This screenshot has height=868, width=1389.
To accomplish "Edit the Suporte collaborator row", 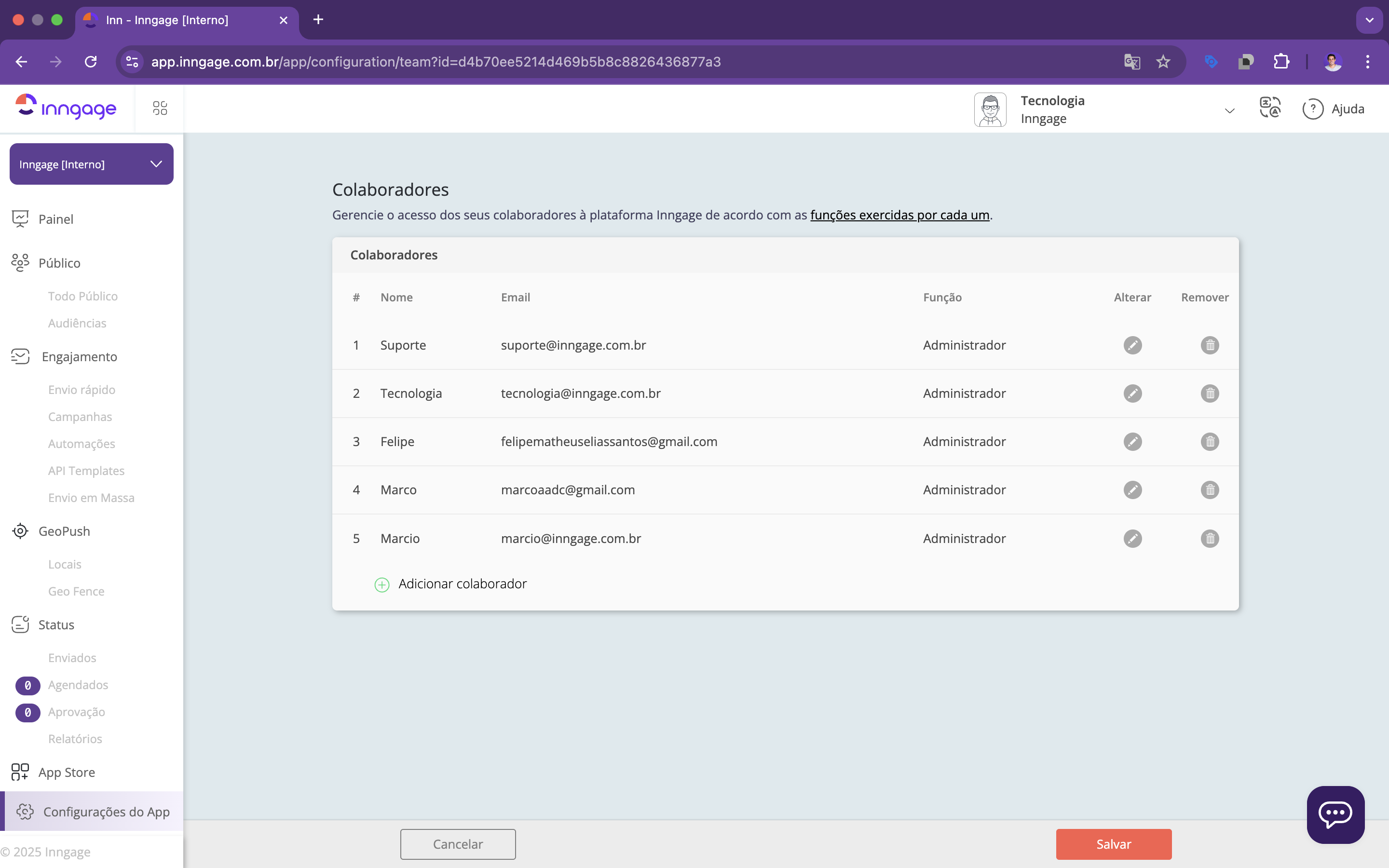I will point(1132,345).
